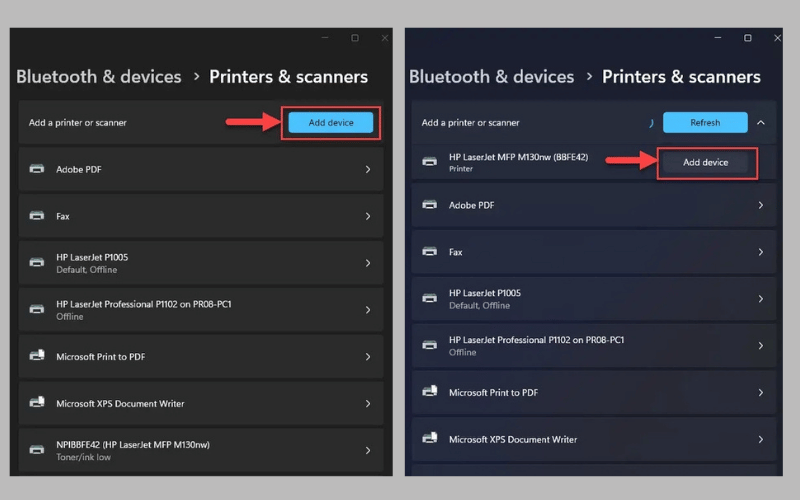Open Microsoft XPS Document Writer chevron, left window
Image resolution: width=800 pixels, height=500 pixels.
click(368, 404)
